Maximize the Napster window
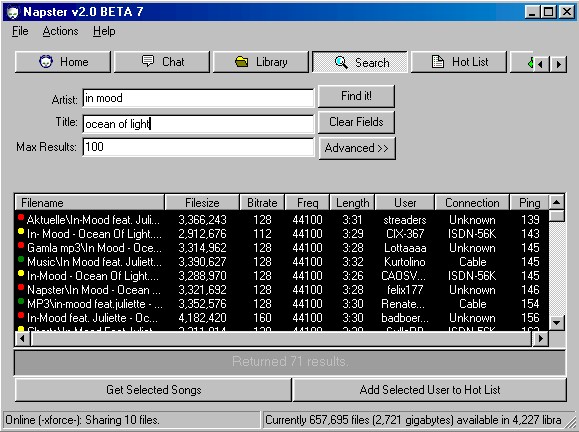The width and height of the screenshot is (579, 432). pyautogui.click(x=549, y=12)
